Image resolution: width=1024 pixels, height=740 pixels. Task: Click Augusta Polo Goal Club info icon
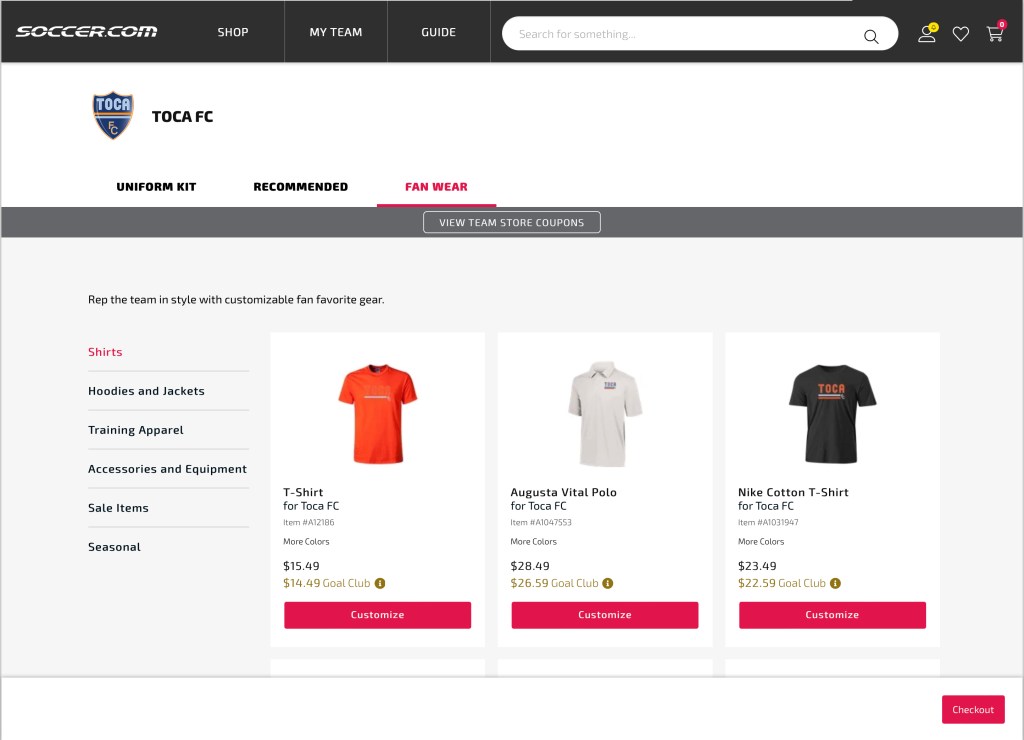pos(607,583)
